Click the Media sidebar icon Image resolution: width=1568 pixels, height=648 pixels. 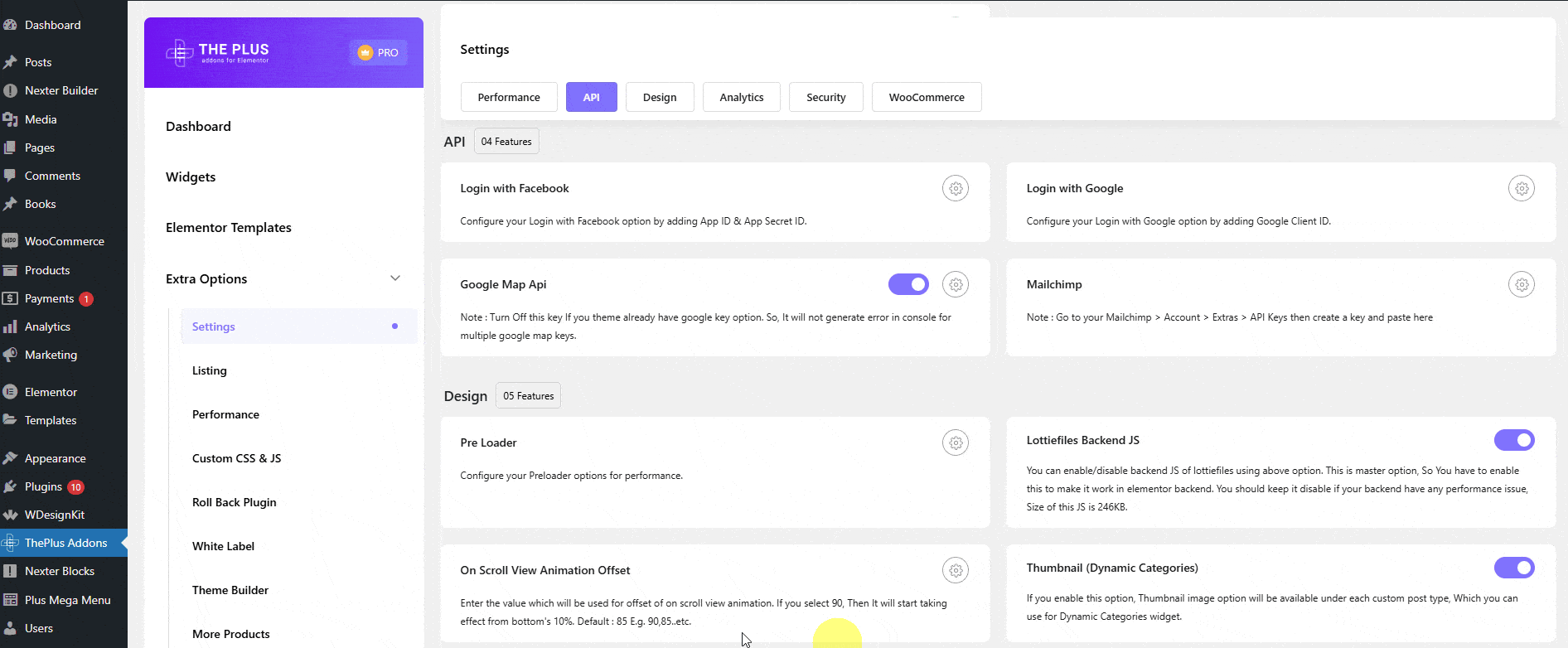tap(10, 119)
